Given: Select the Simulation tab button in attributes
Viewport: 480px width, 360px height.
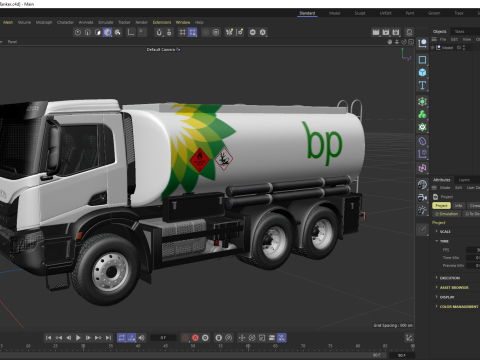Looking at the screenshot, I should point(447,214).
